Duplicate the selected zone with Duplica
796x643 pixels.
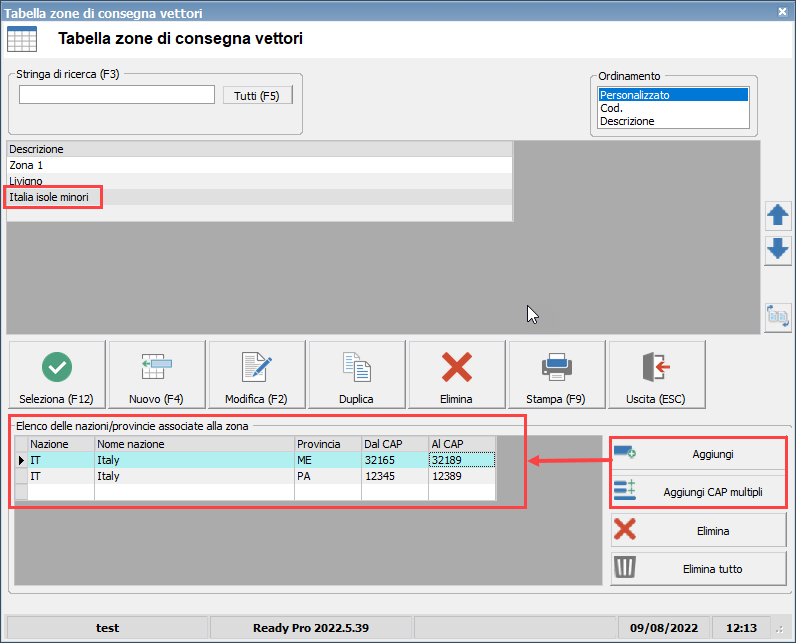click(x=356, y=375)
